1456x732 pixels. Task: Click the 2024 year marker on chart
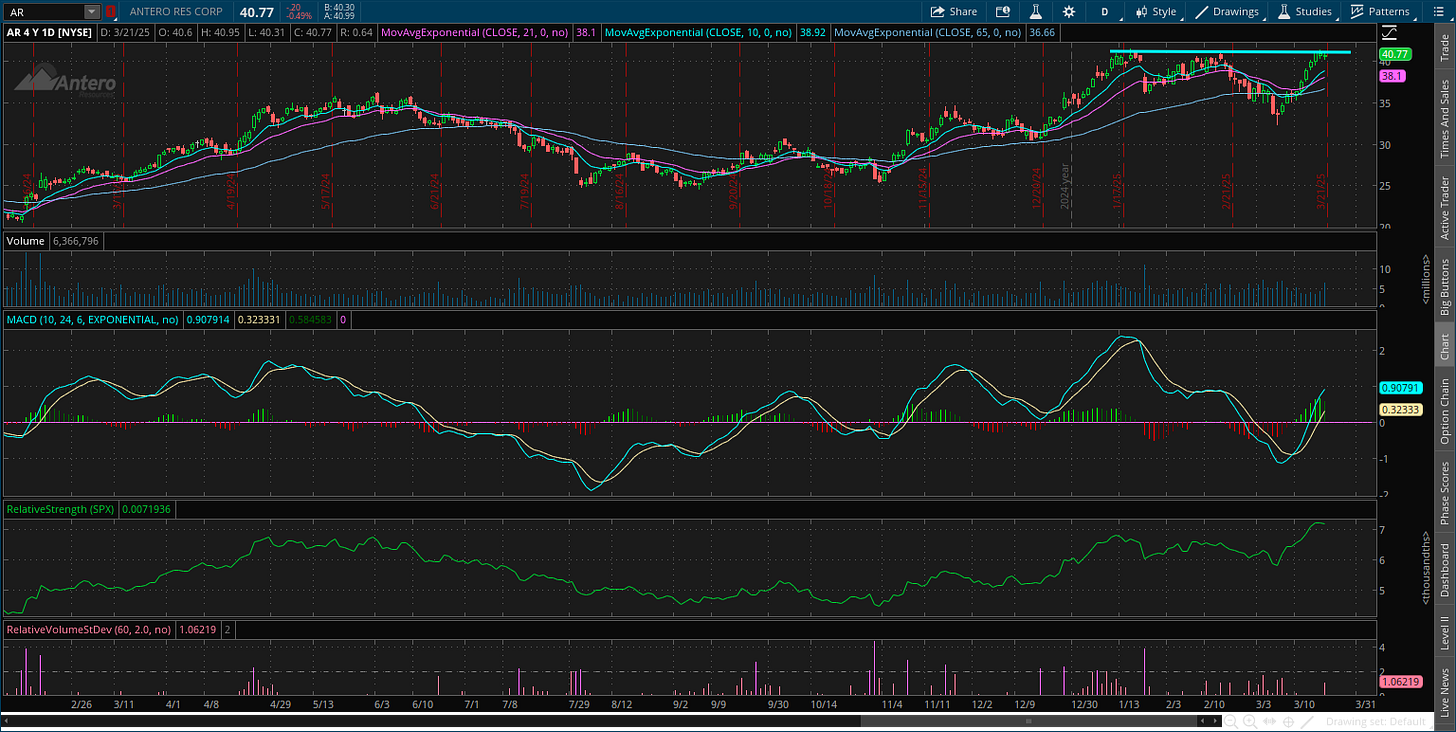click(x=1066, y=186)
